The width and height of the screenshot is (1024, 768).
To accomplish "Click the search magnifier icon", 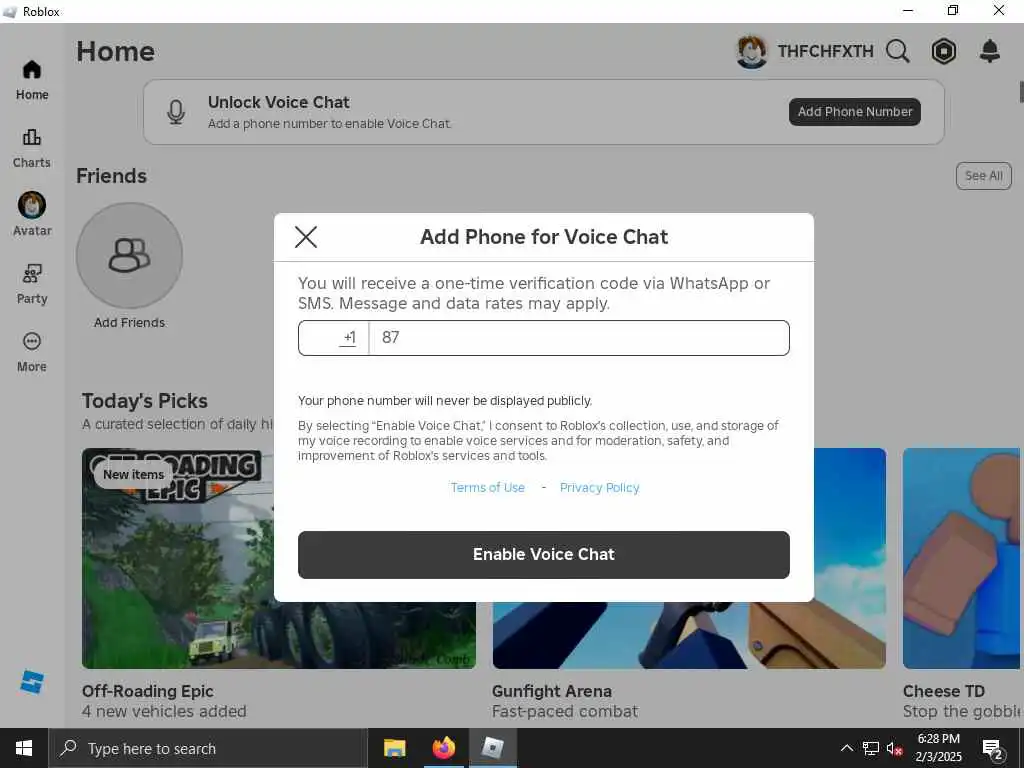I will click(x=898, y=51).
